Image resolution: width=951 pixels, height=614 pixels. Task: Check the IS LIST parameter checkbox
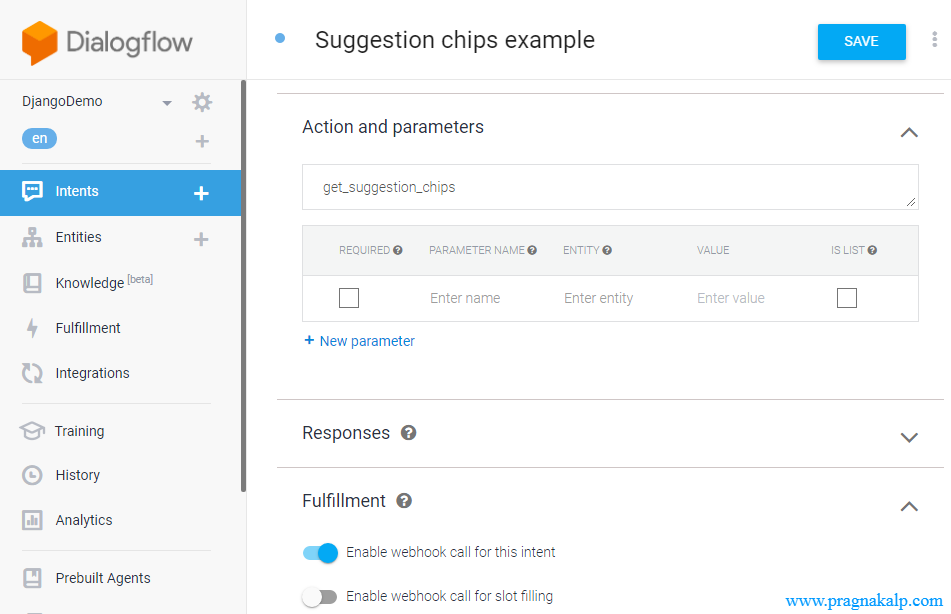point(847,298)
